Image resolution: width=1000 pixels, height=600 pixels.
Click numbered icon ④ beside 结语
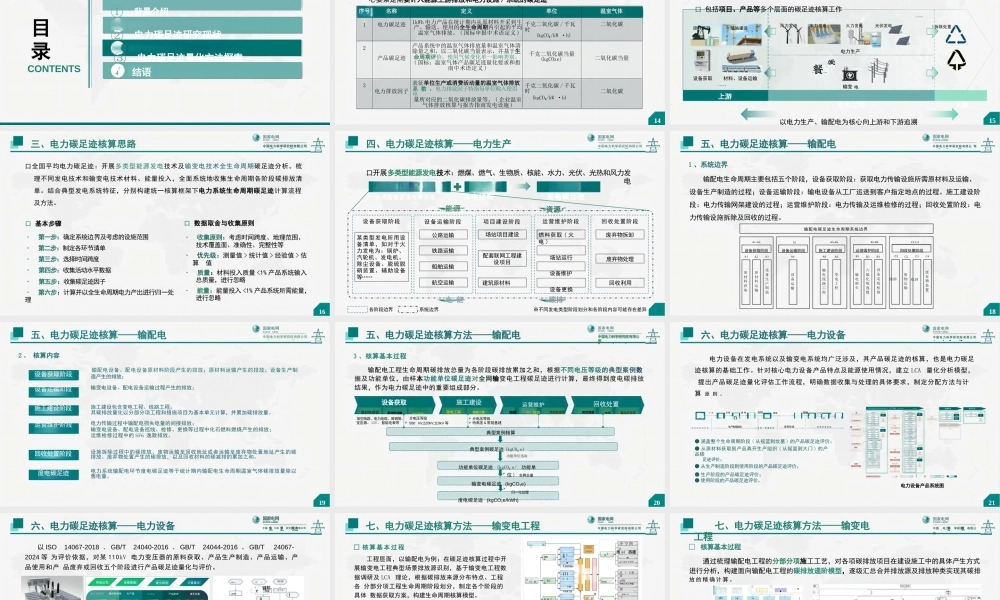click(117, 70)
